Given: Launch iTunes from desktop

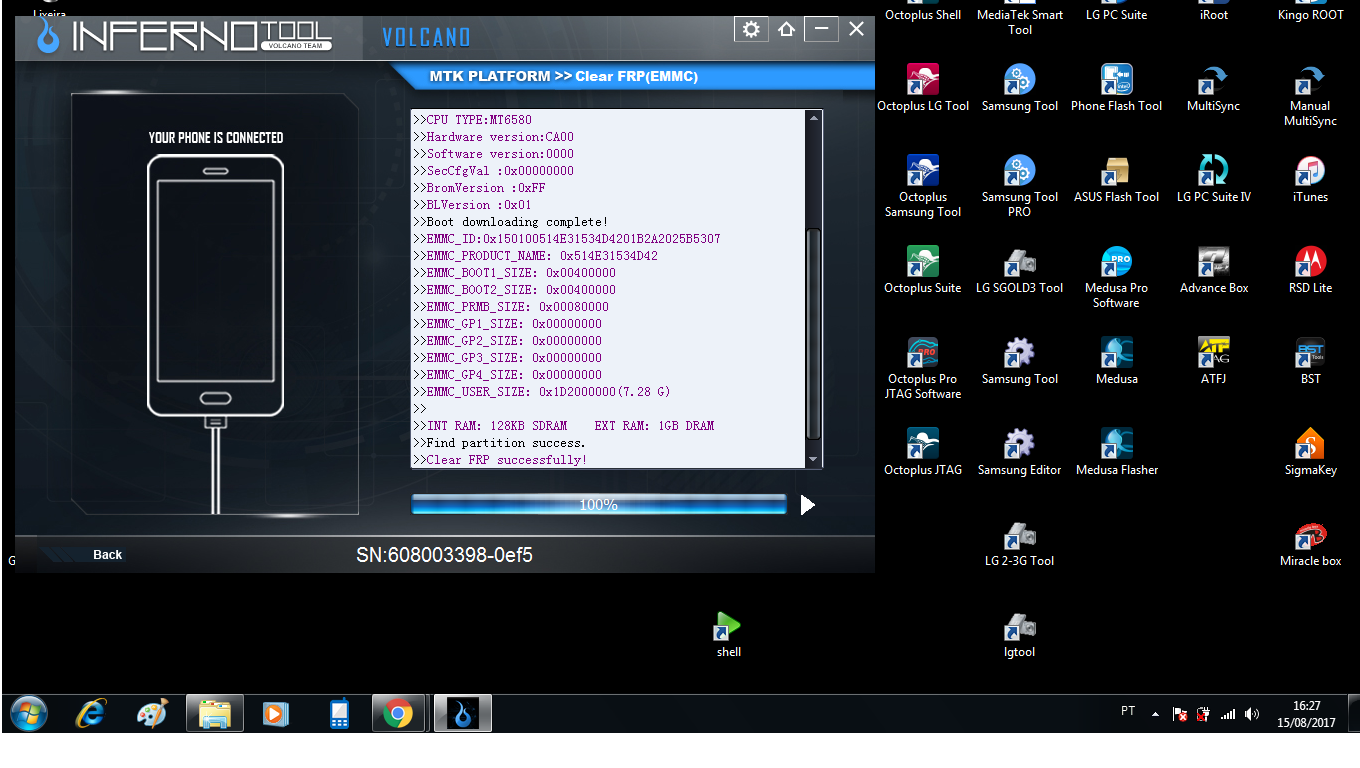Looking at the screenshot, I should coord(1310,179).
